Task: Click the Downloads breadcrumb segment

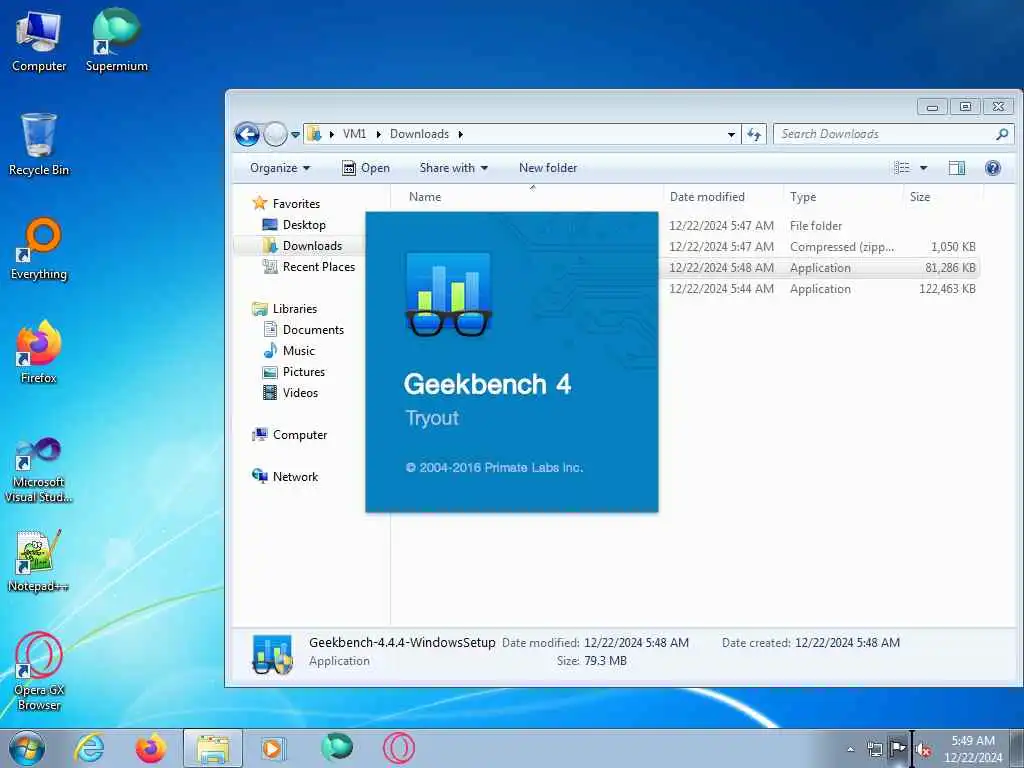Action: (x=419, y=134)
